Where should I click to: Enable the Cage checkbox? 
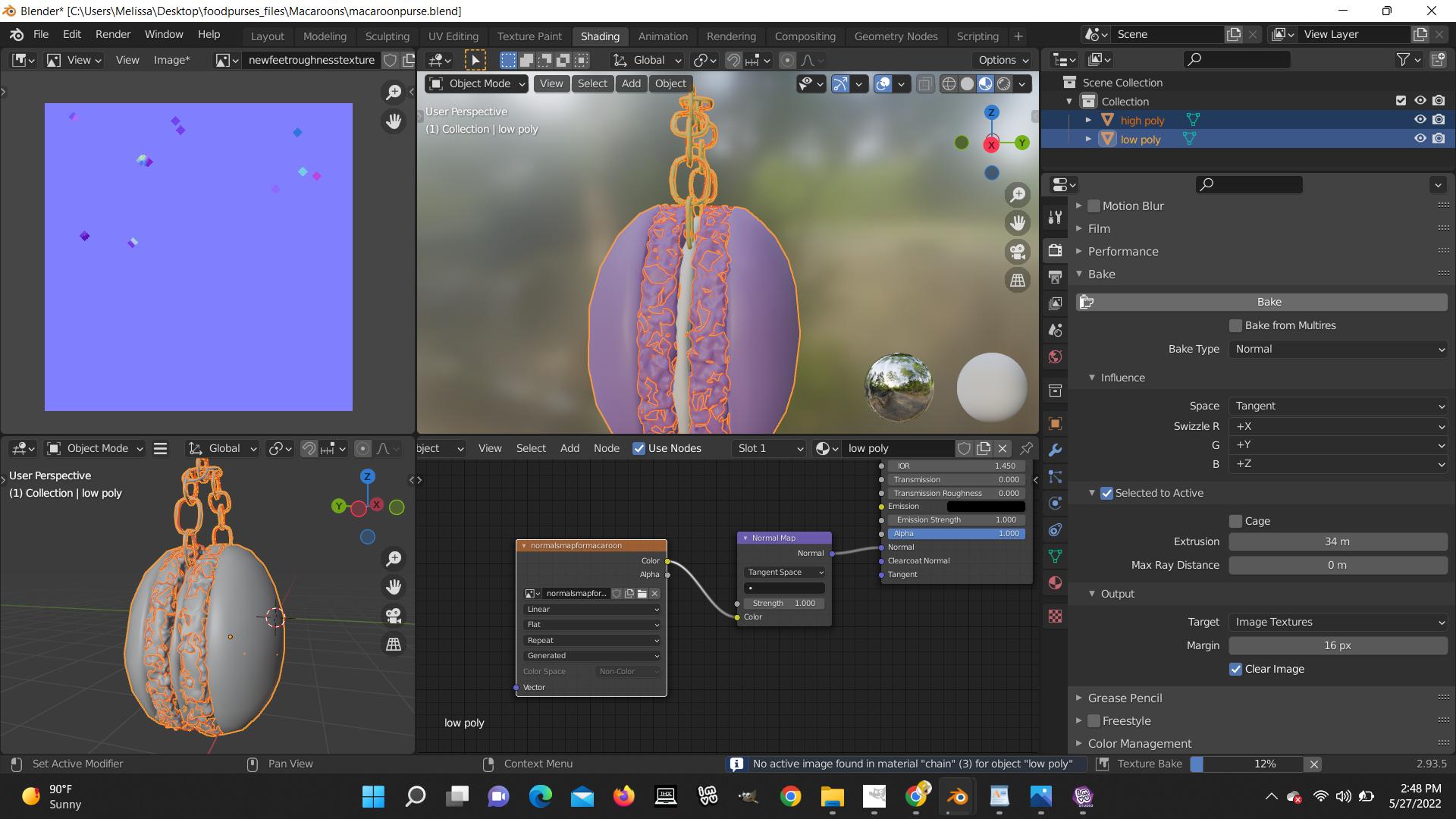(1235, 521)
